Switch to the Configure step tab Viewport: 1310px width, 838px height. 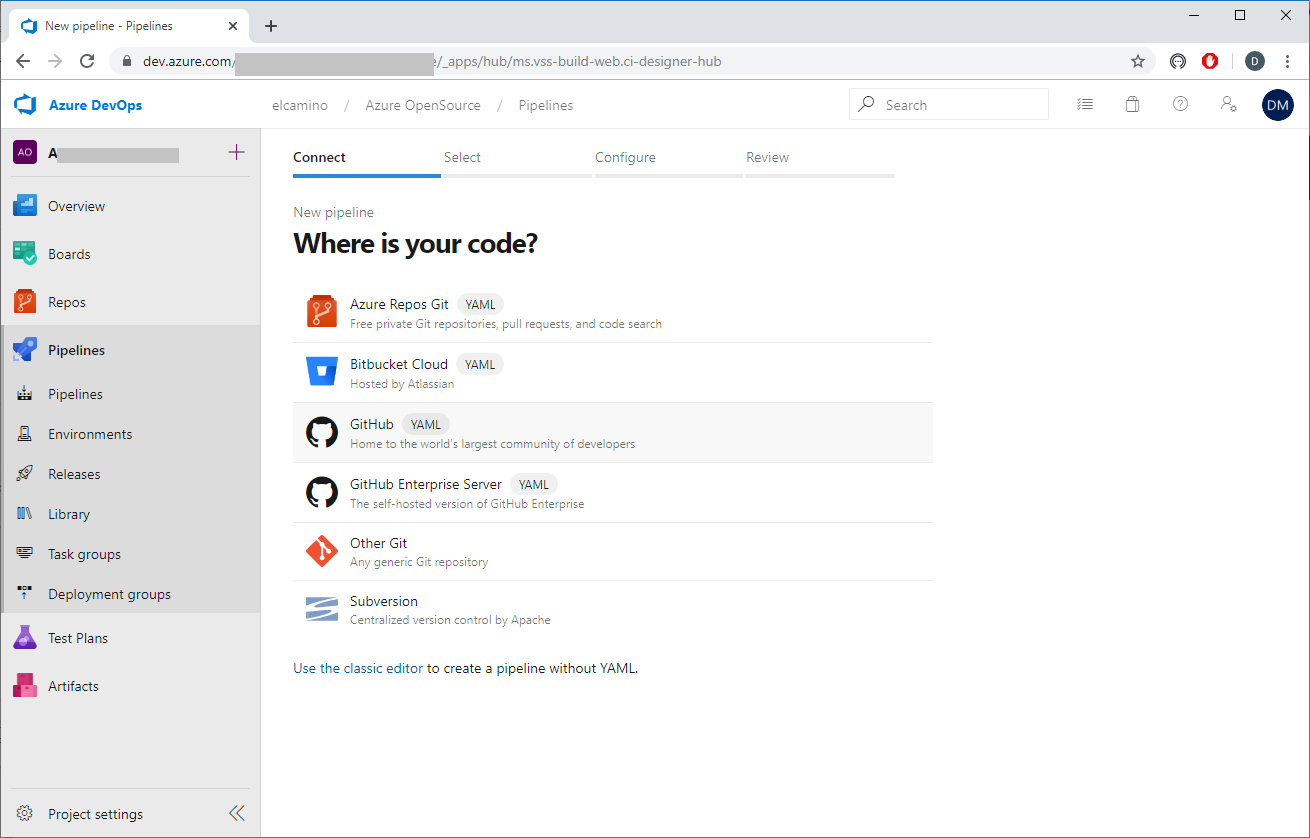pos(625,157)
